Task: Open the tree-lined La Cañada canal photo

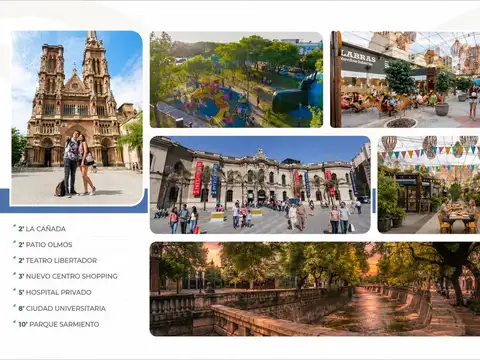Action: [315, 289]
